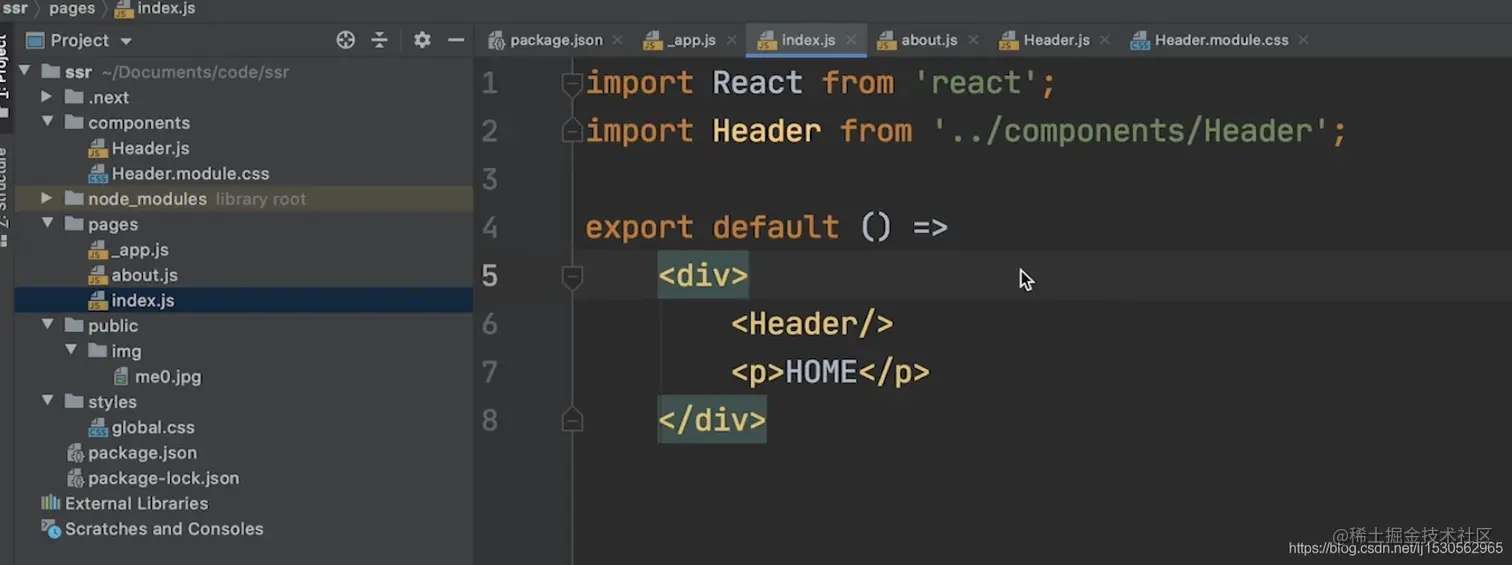Screen dimensions: 1512x565
Task: Hide the Project panel with minus icon
Action: pyautogui.click(x=456, y=40)
